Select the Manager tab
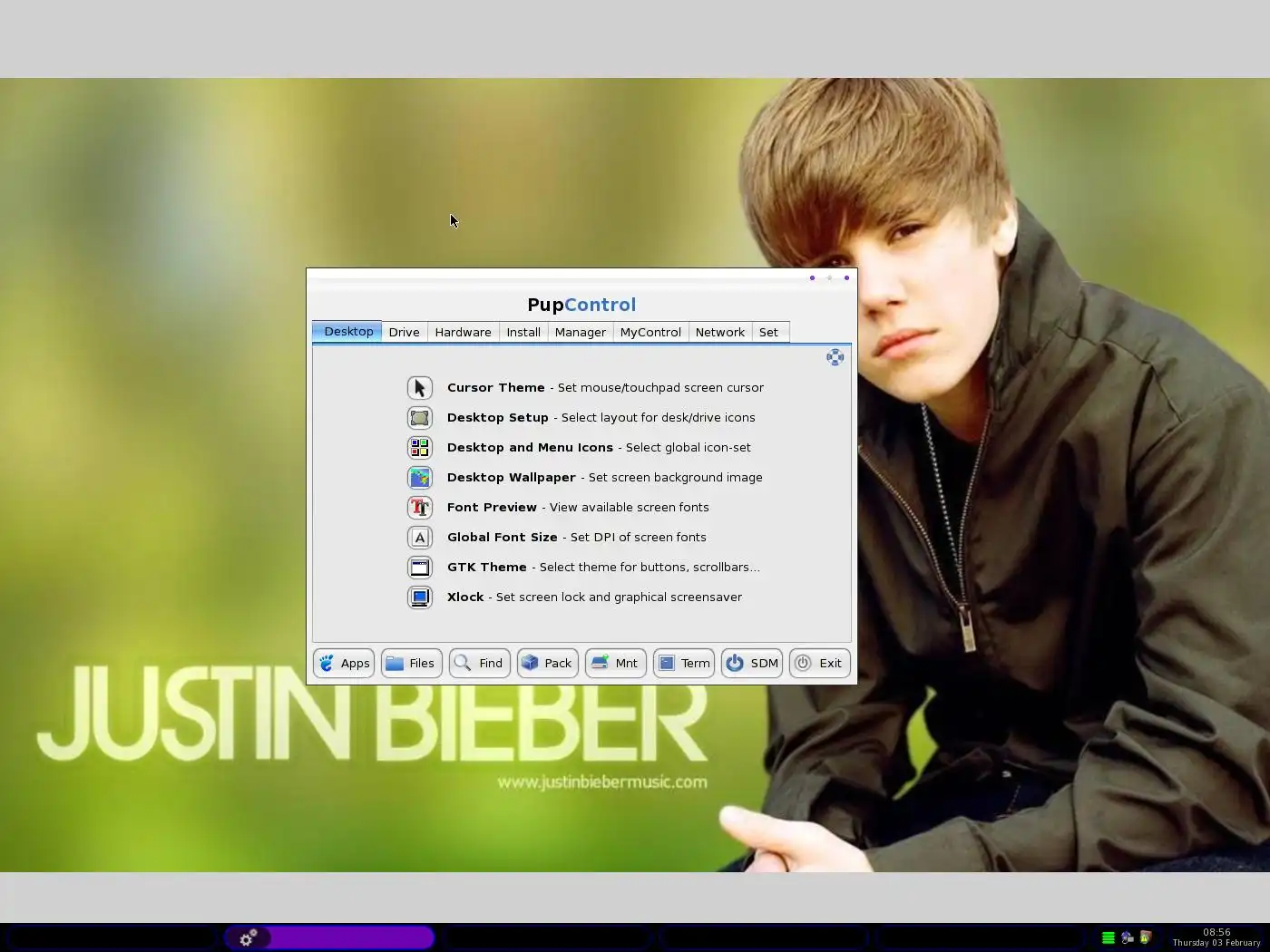The image size is (1270, 952). (x=581, y=333)
